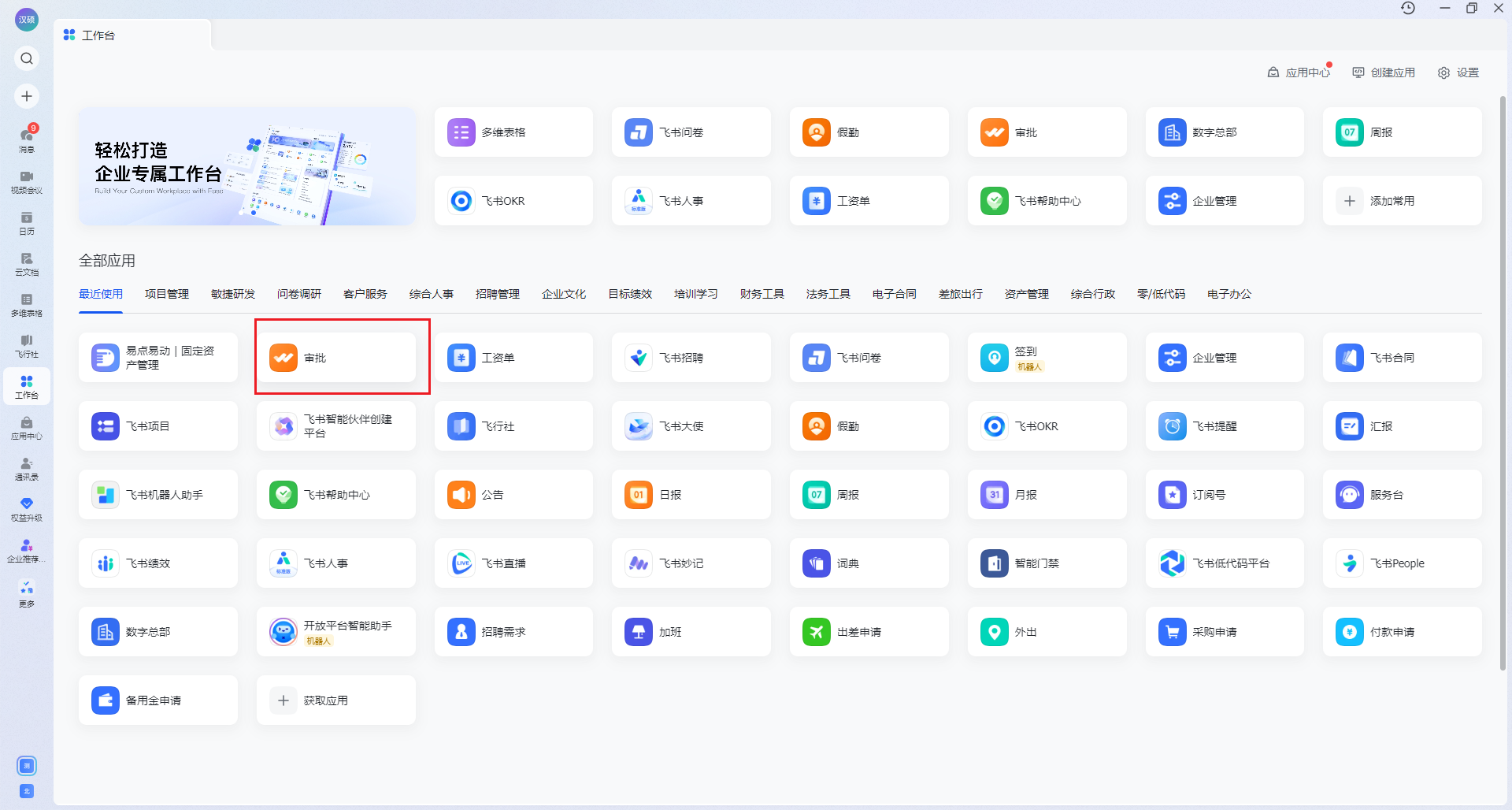
Task: Open 月报 app
Action: click(x=1047, y=494)
